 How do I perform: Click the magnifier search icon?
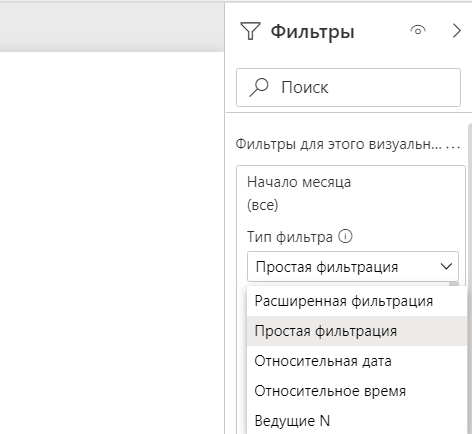[x=259, y=87]
